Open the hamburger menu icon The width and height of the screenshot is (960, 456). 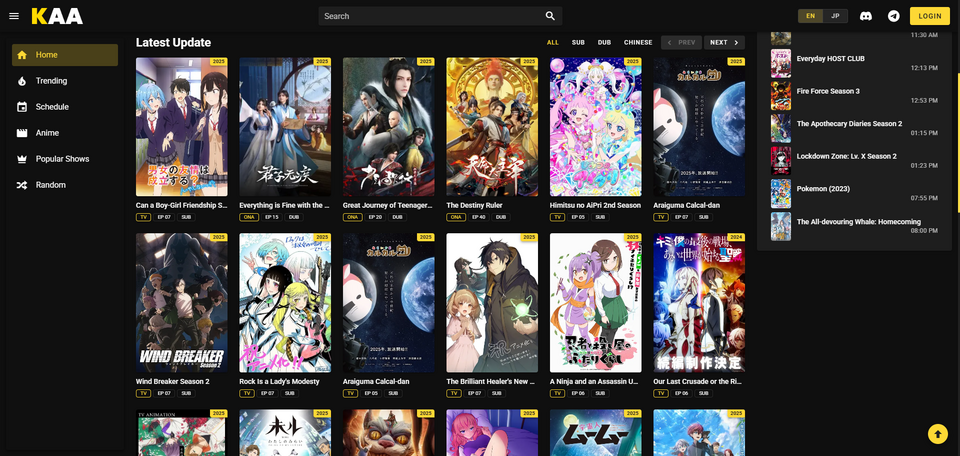[14, 16]
